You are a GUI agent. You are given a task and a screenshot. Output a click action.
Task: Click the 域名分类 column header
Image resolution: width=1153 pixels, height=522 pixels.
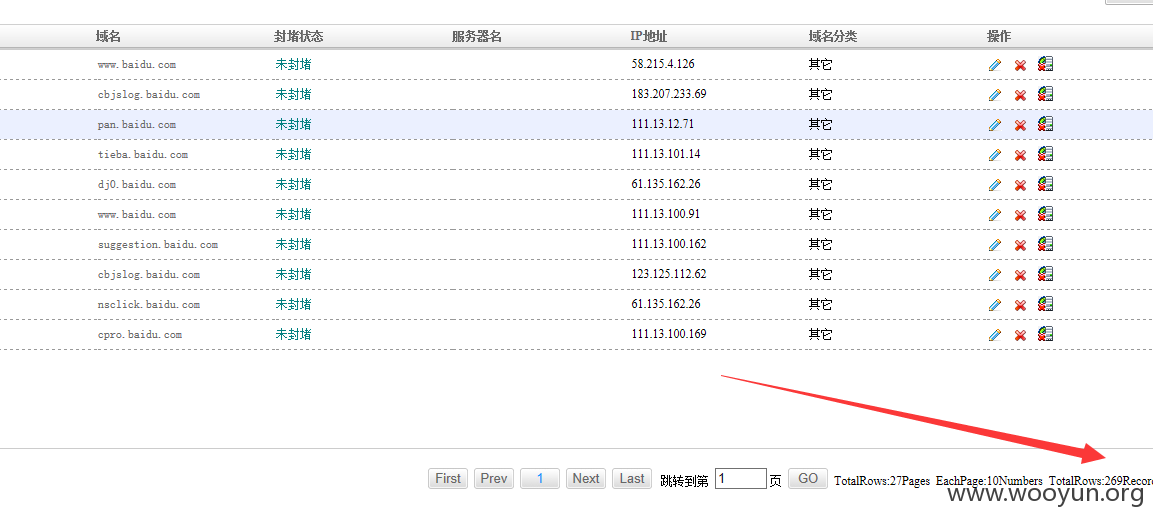coord(832,37)
